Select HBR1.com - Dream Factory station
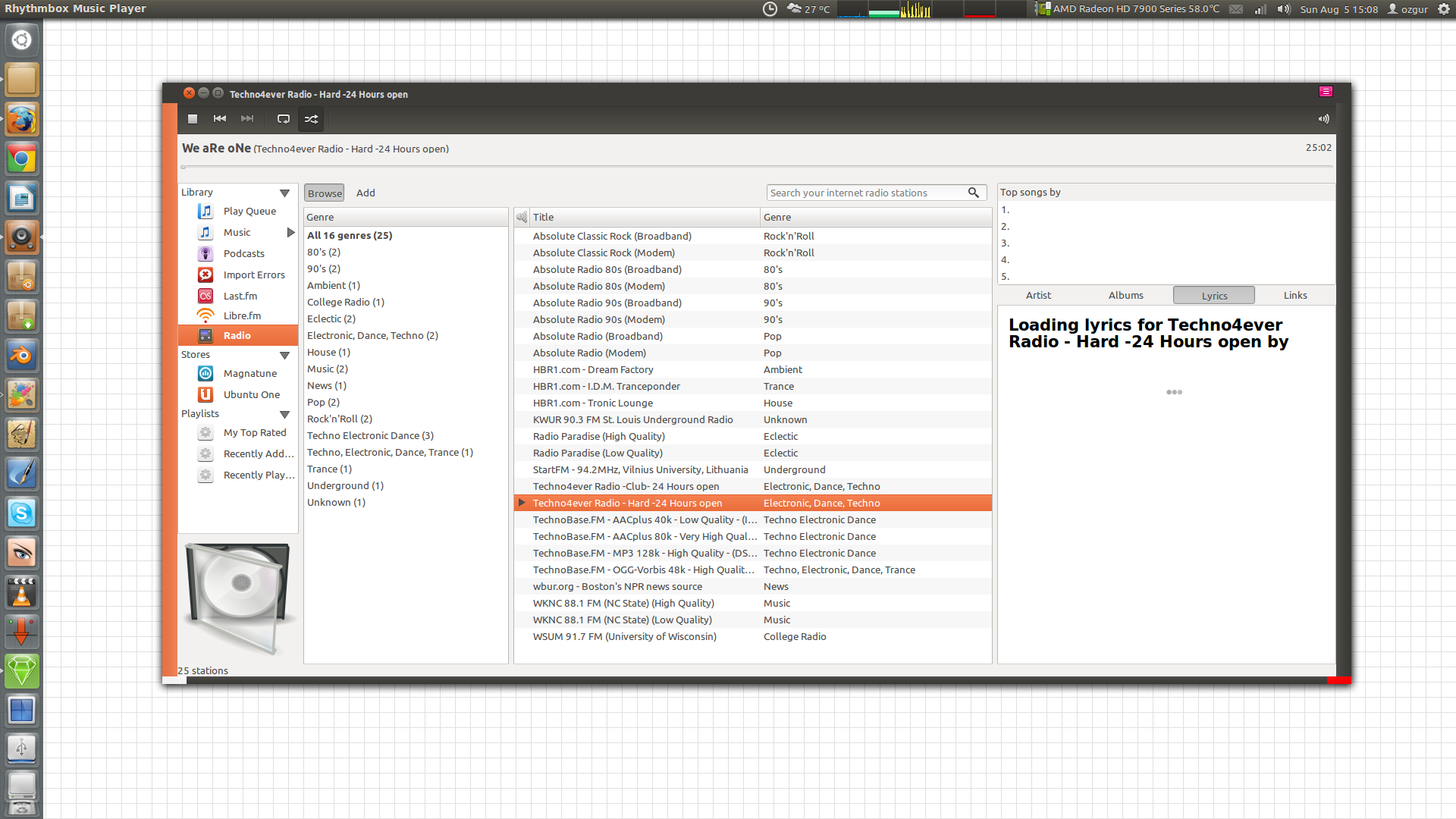Screen dimensions: 1456x819 (x=752, y=370)
